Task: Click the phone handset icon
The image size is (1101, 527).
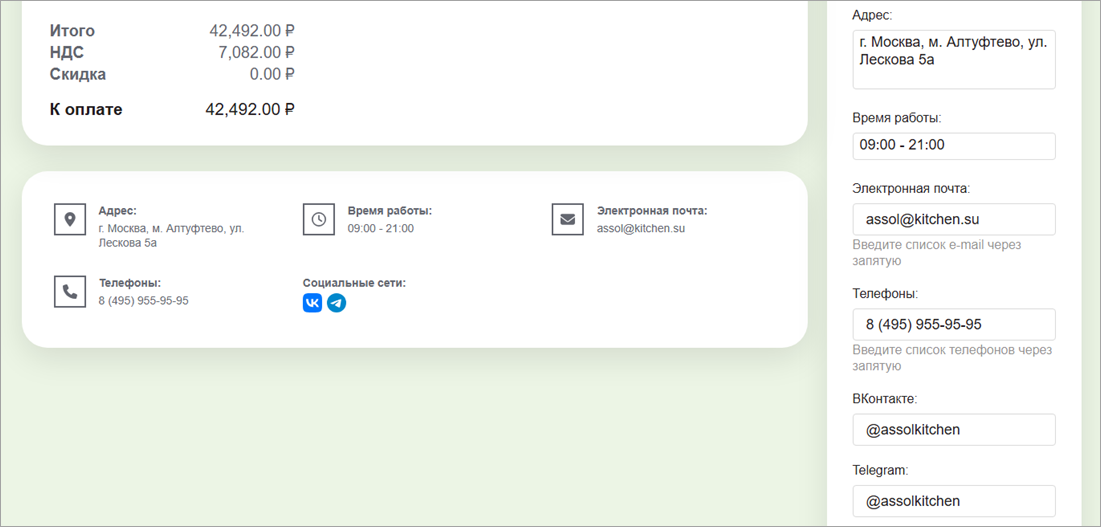Action: [69, 291]
